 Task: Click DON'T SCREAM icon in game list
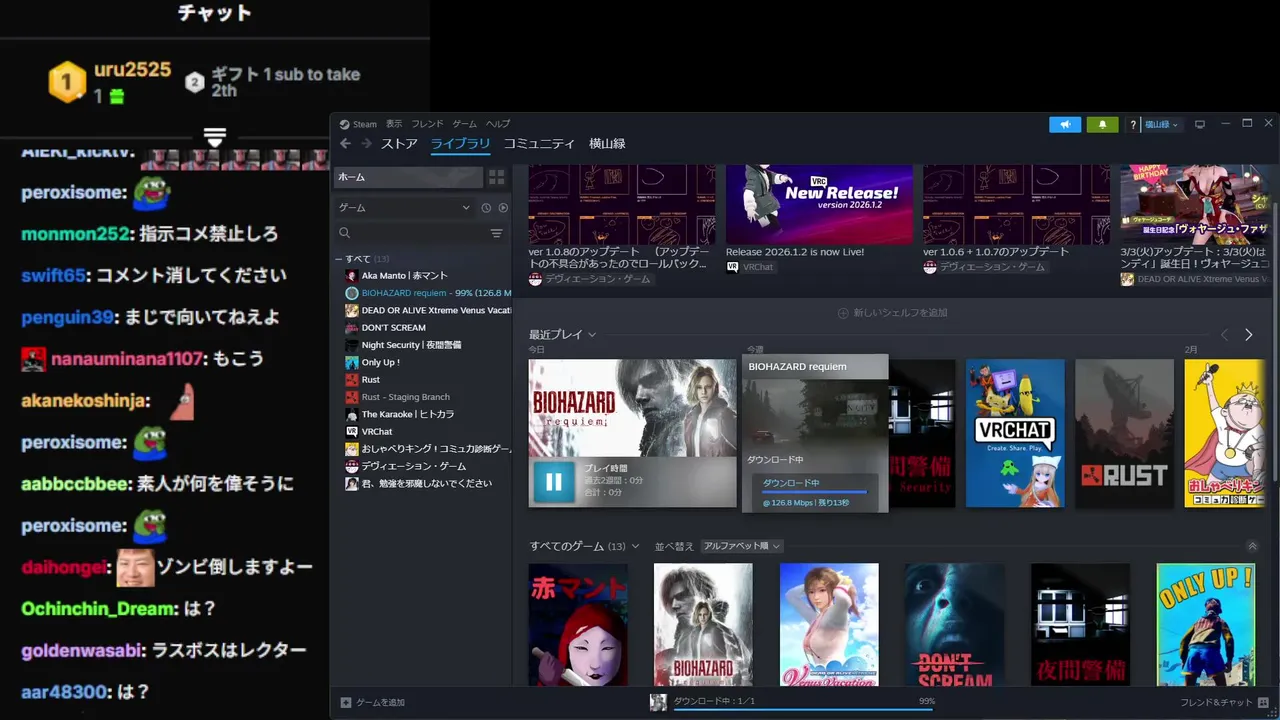[351, 328]
